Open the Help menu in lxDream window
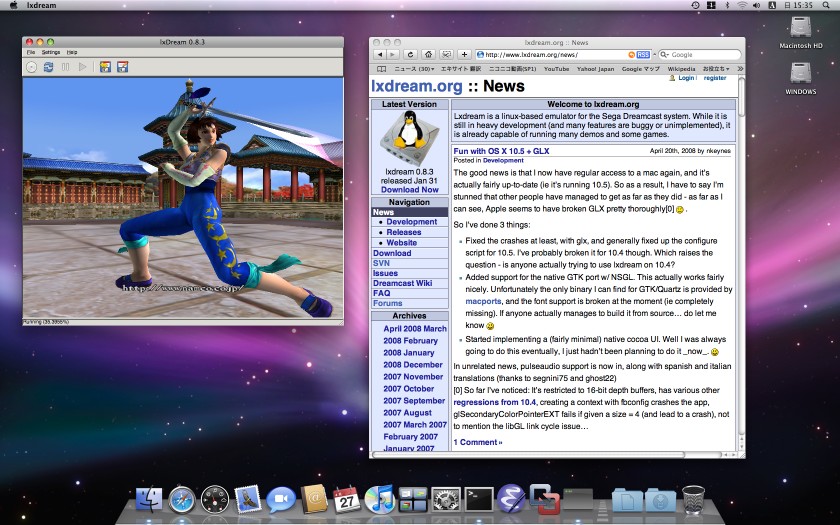The width and height of the screenshot is (840, 525). click(72, 52)
